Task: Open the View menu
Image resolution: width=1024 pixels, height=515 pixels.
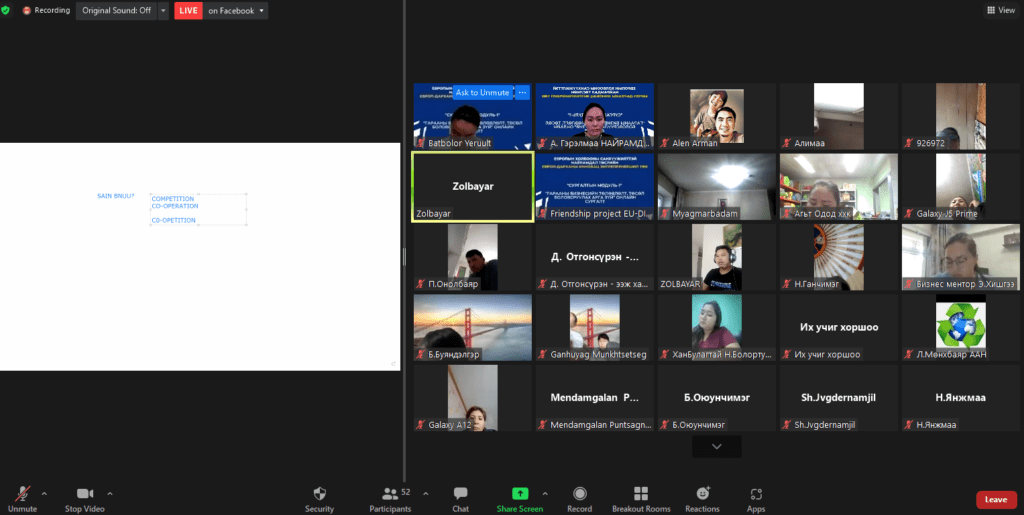Action: (x=1000, y=10)
